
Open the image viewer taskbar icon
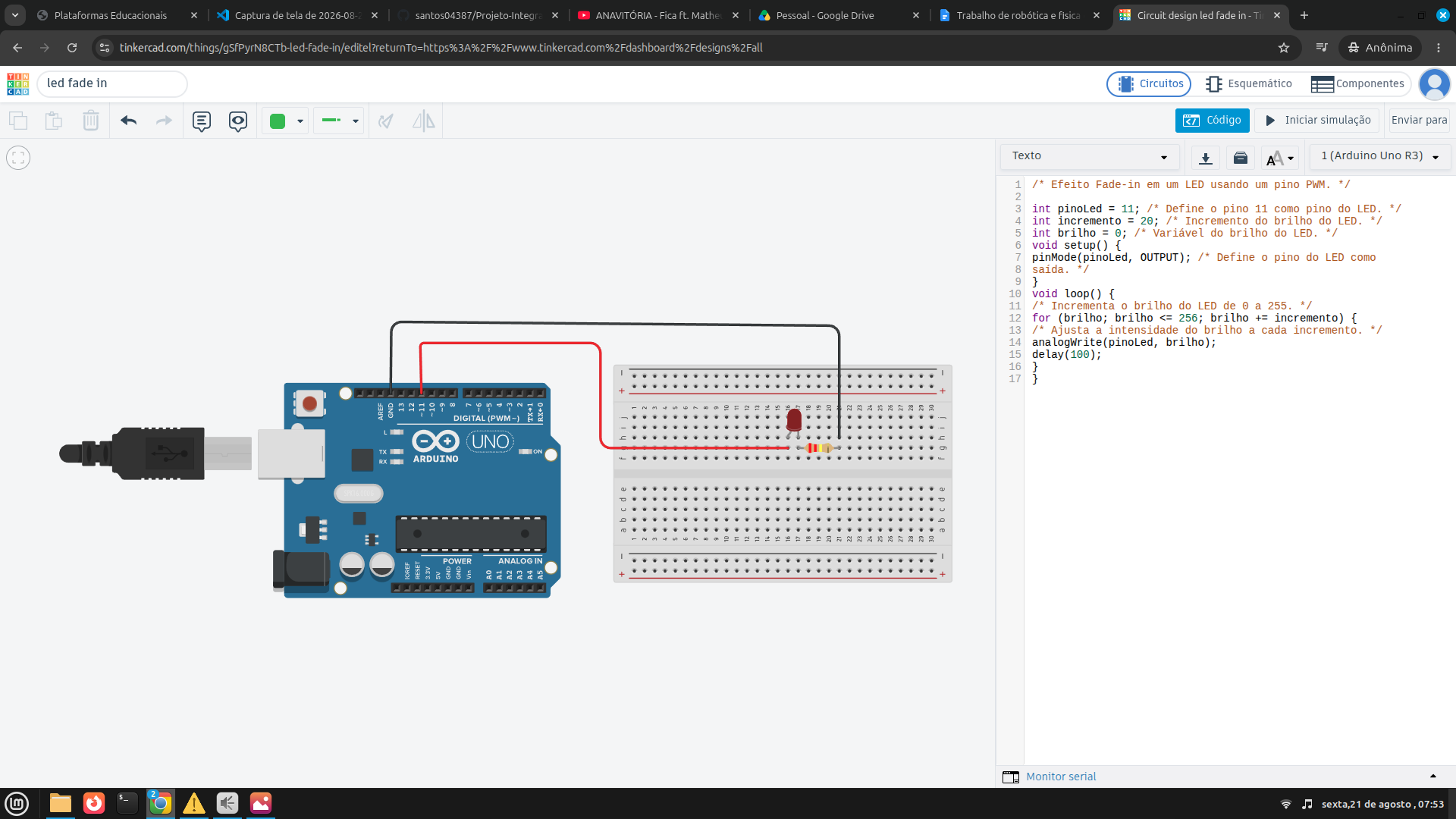tap(261, 804)
